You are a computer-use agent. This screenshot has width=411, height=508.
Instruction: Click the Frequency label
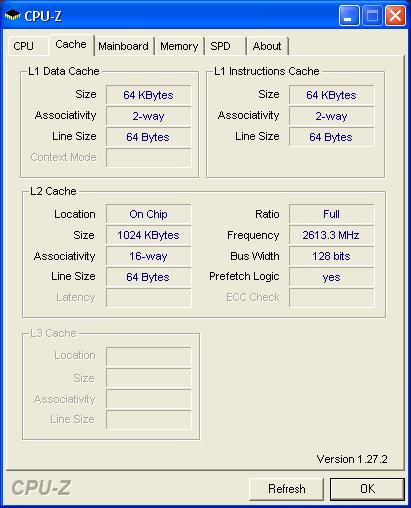[253, 235]
